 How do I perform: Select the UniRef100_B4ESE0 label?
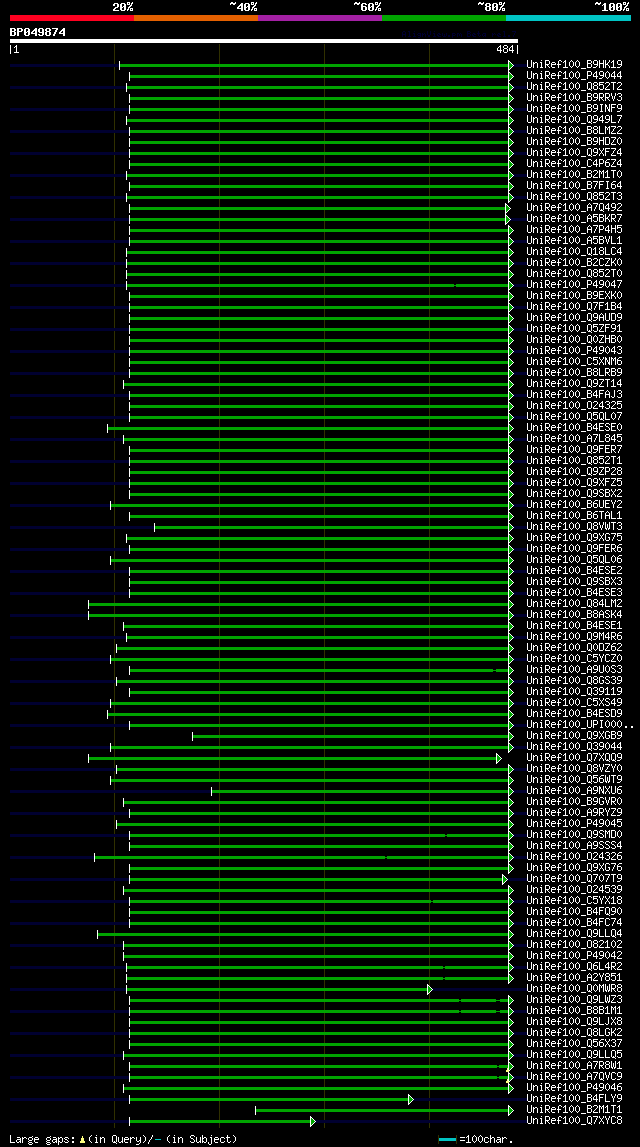(574, 427)
